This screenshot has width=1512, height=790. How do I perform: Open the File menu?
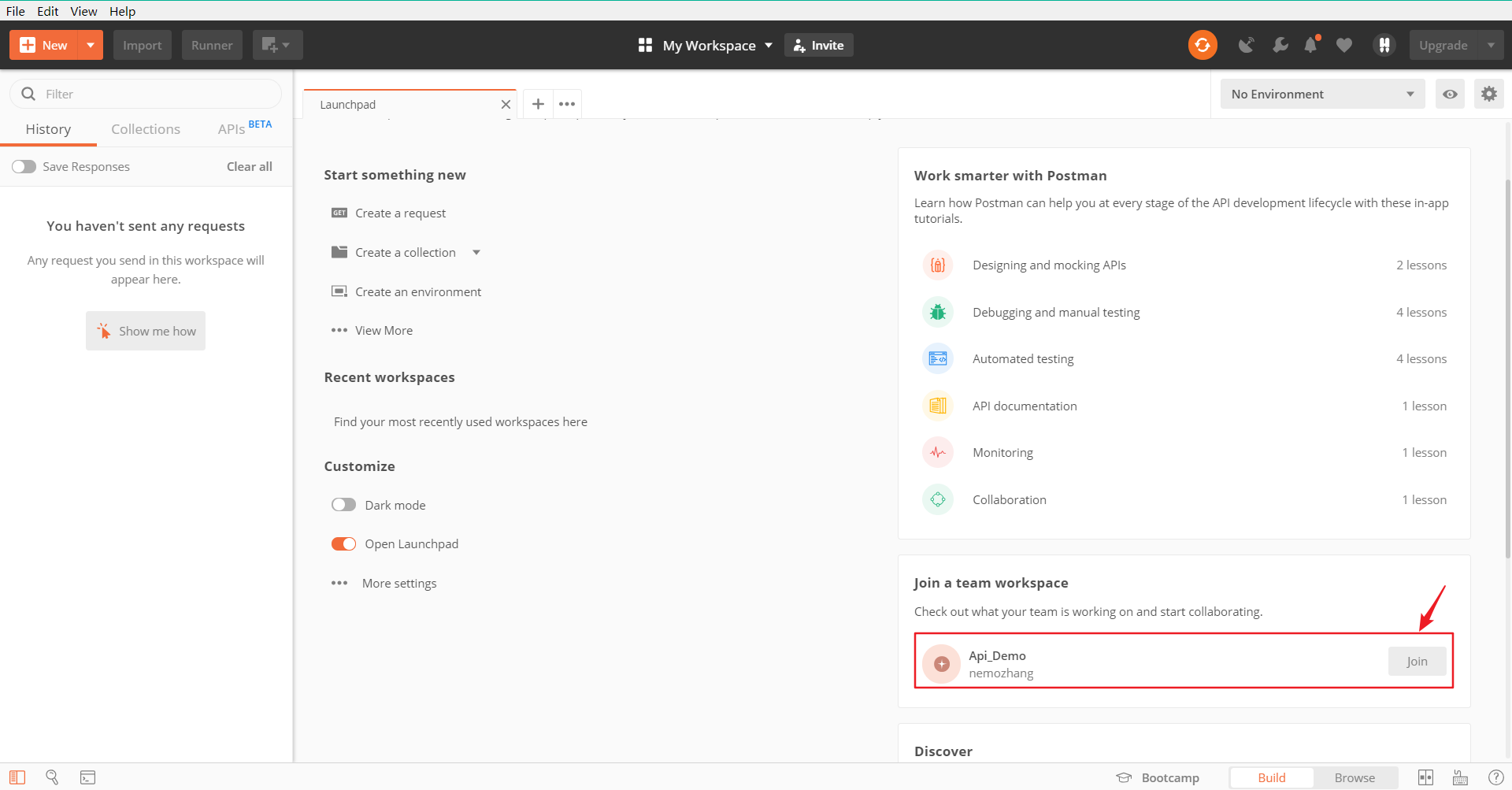(x=16, y=11)
